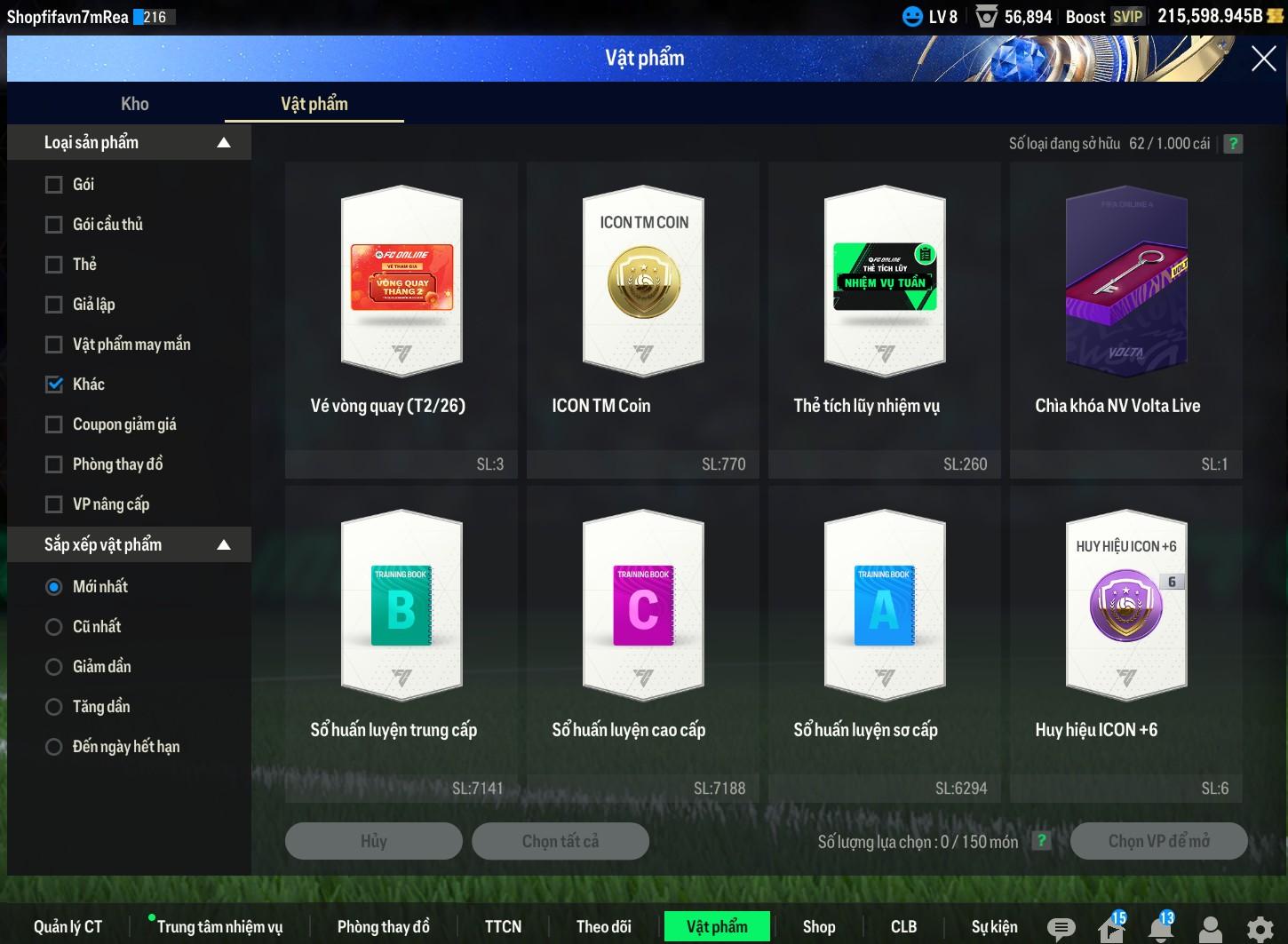
Task: Open the settings gear icon
Action: click(x=1260, y=929)
